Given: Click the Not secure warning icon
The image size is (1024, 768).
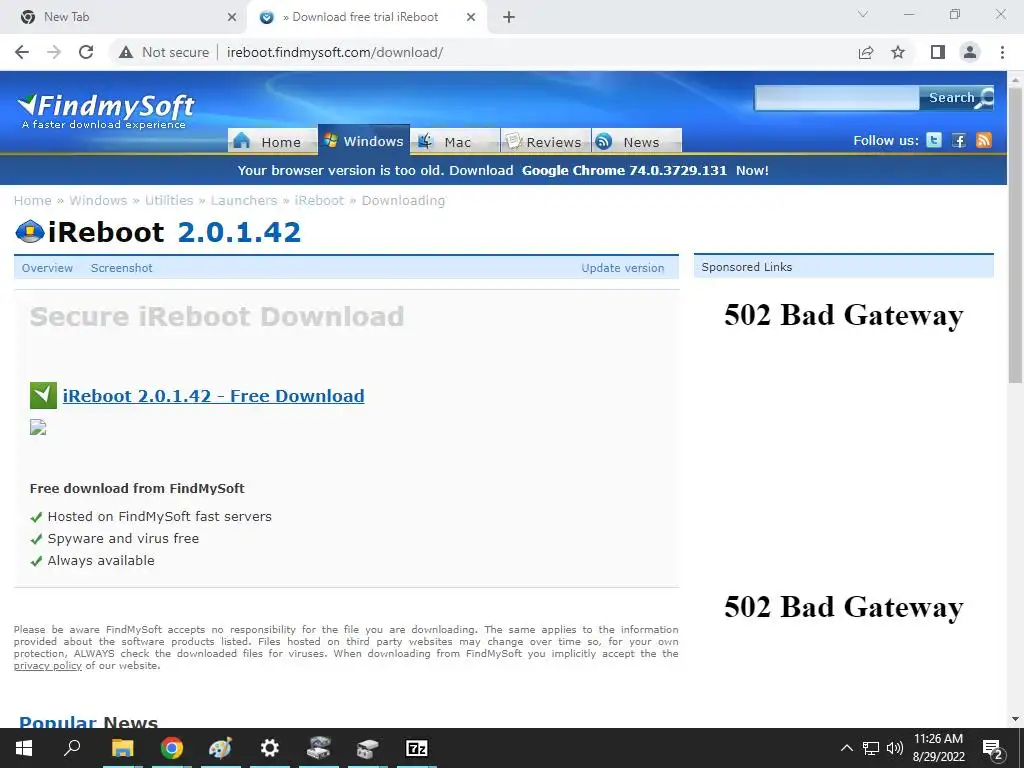Looking at the screenshot, I should click(x=126, y=52).
